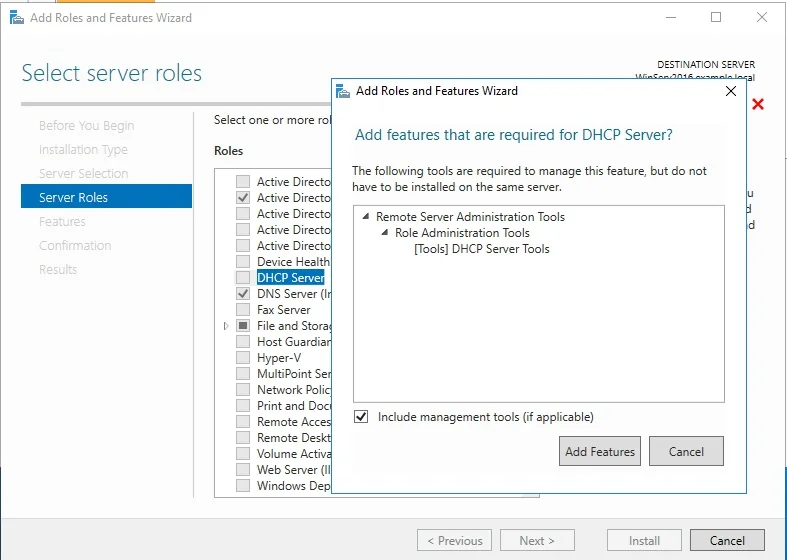
Task: Click the dialog's wizard title icon
Action: pos(343,91)
